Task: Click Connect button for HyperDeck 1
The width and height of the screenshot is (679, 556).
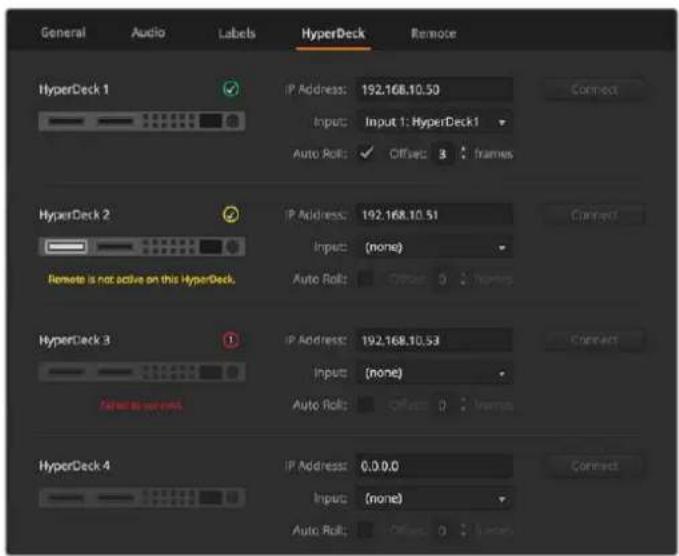Action: tap(594, 90)
